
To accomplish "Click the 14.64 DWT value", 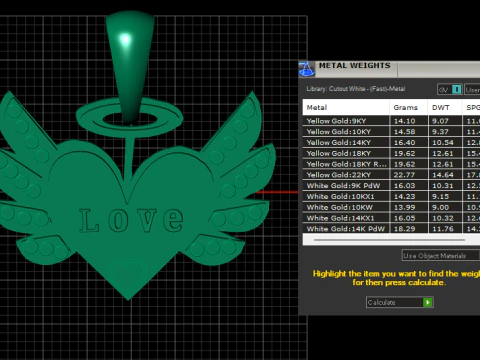I will (443, 175).
